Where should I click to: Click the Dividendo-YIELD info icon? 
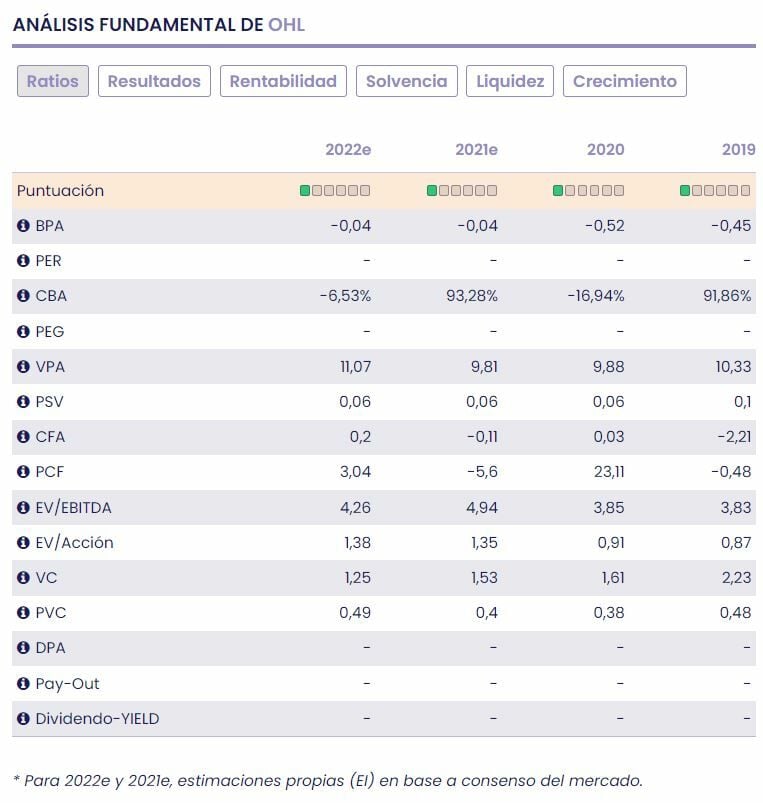23,719
